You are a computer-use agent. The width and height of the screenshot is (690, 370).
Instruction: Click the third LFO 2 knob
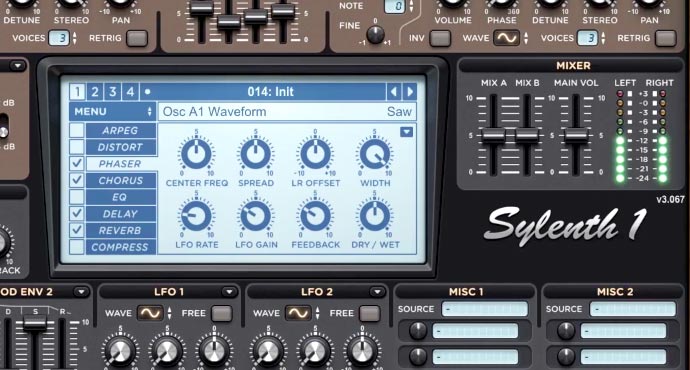coord(362,352)
